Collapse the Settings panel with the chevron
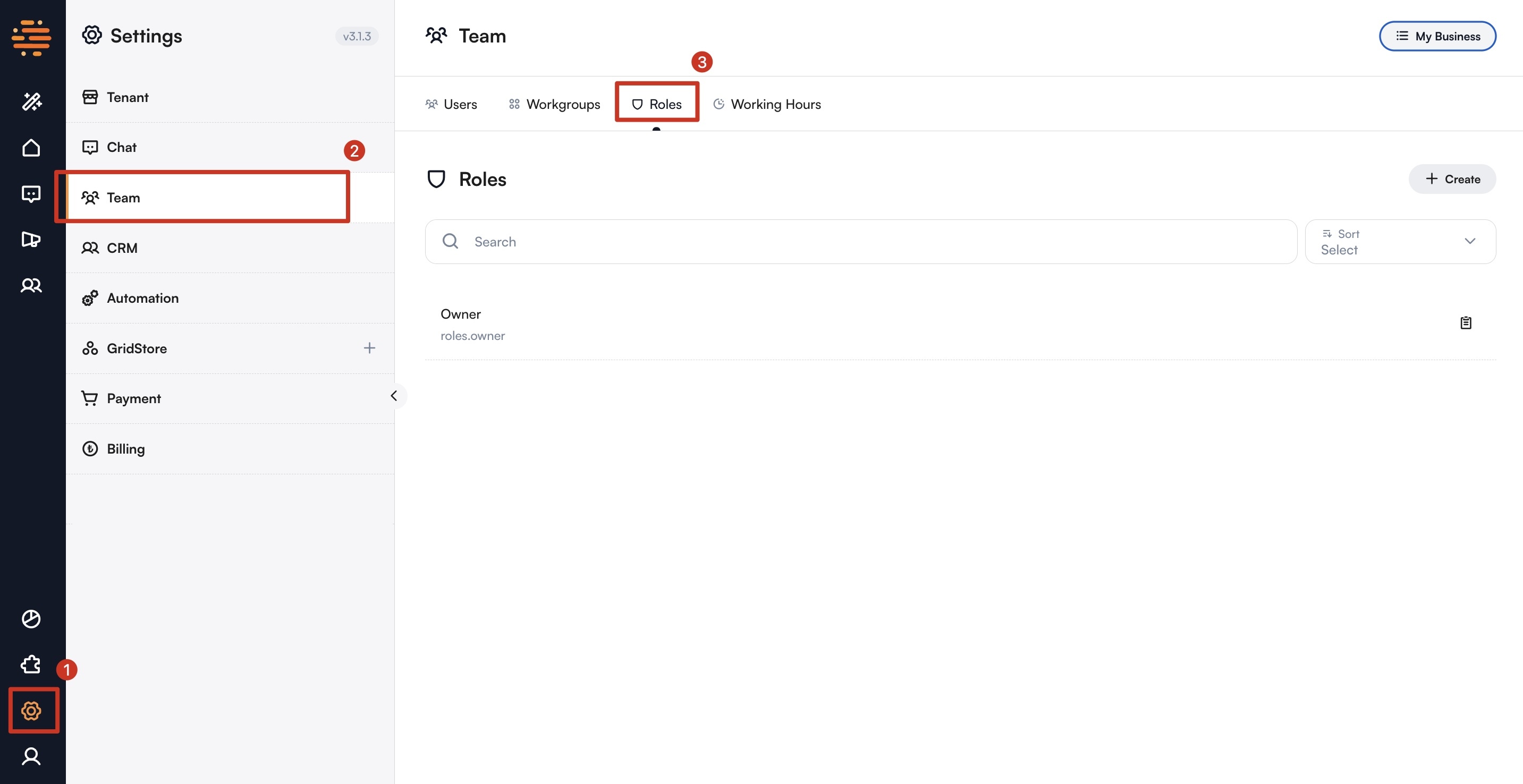 coord(394,396)
